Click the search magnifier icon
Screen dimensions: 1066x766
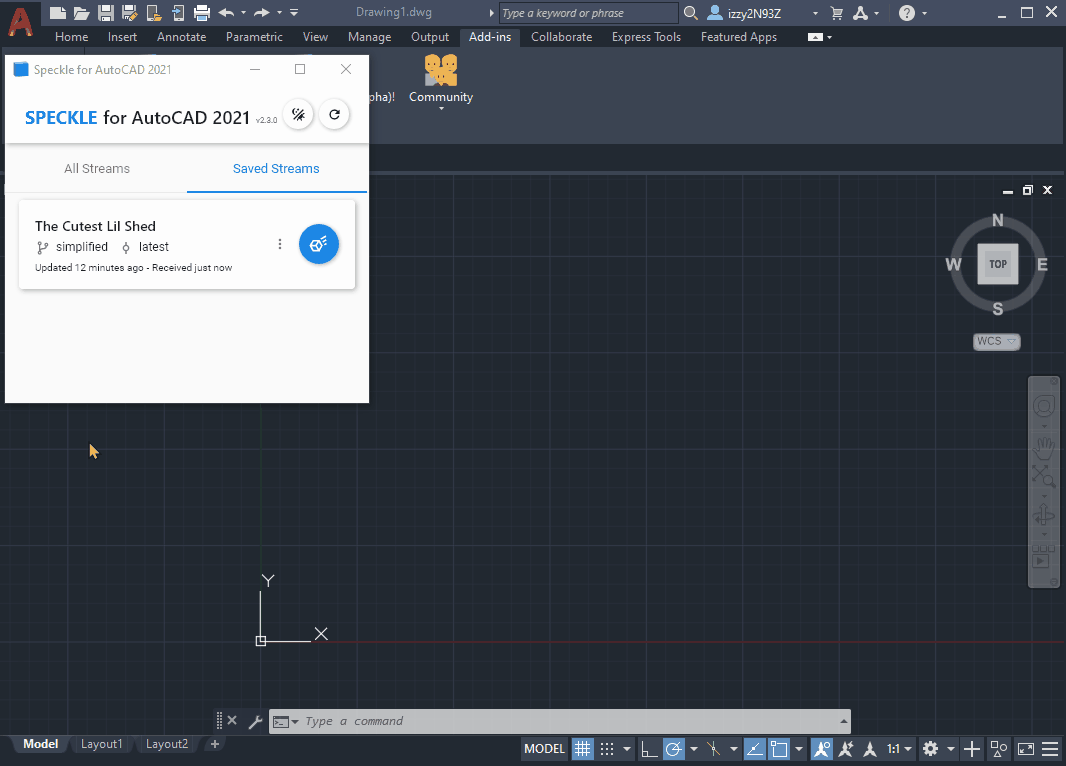point(690,12)
